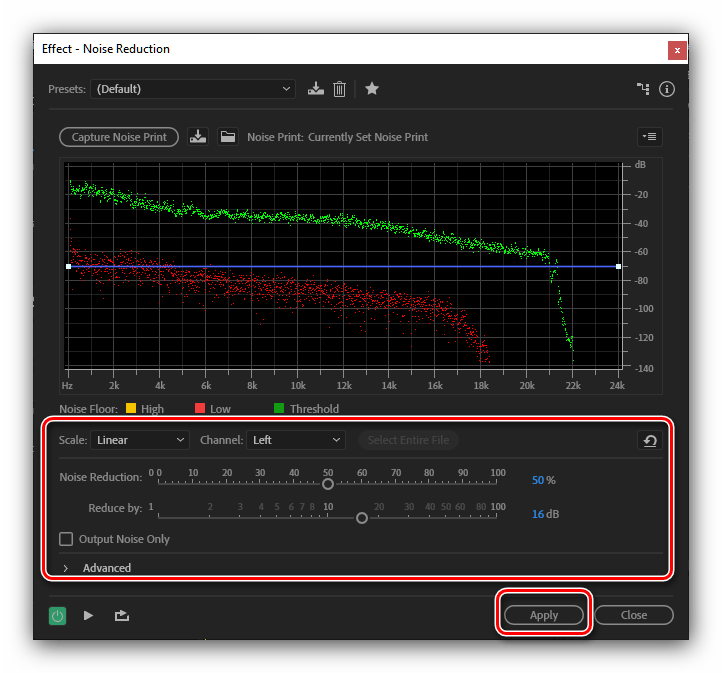Screen dimensions: 722x673
Task: Open the Channel dropdown set to Left
Action: pos(296,440)
